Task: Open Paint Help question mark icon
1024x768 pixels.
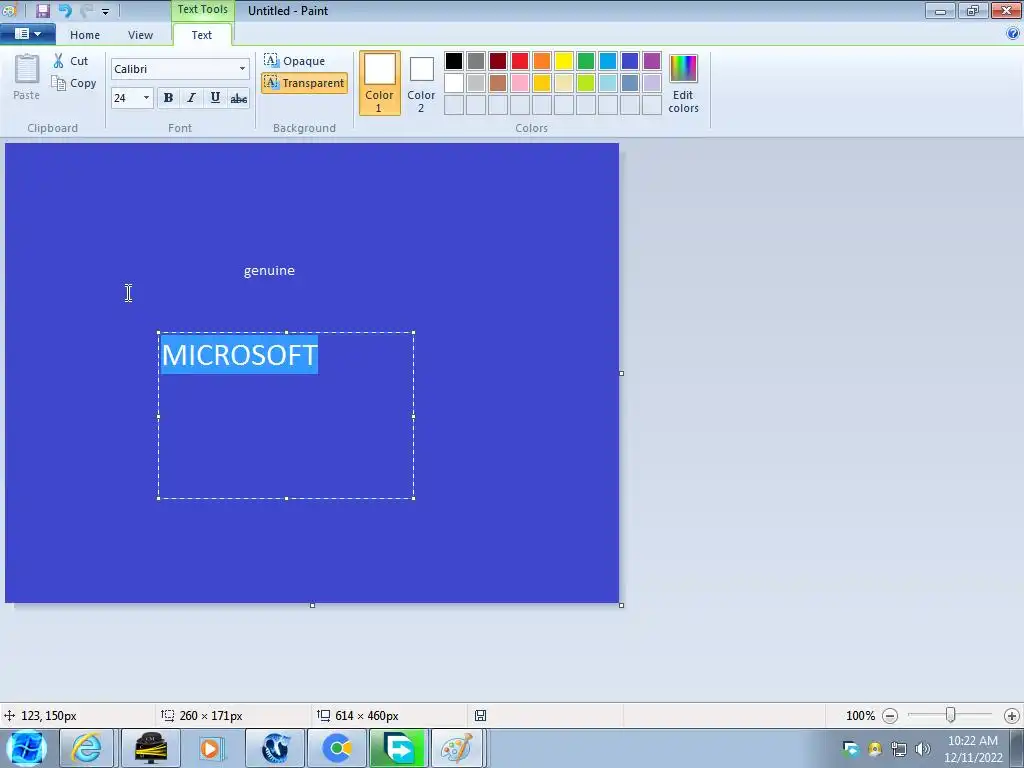Action: (1013, 33)
